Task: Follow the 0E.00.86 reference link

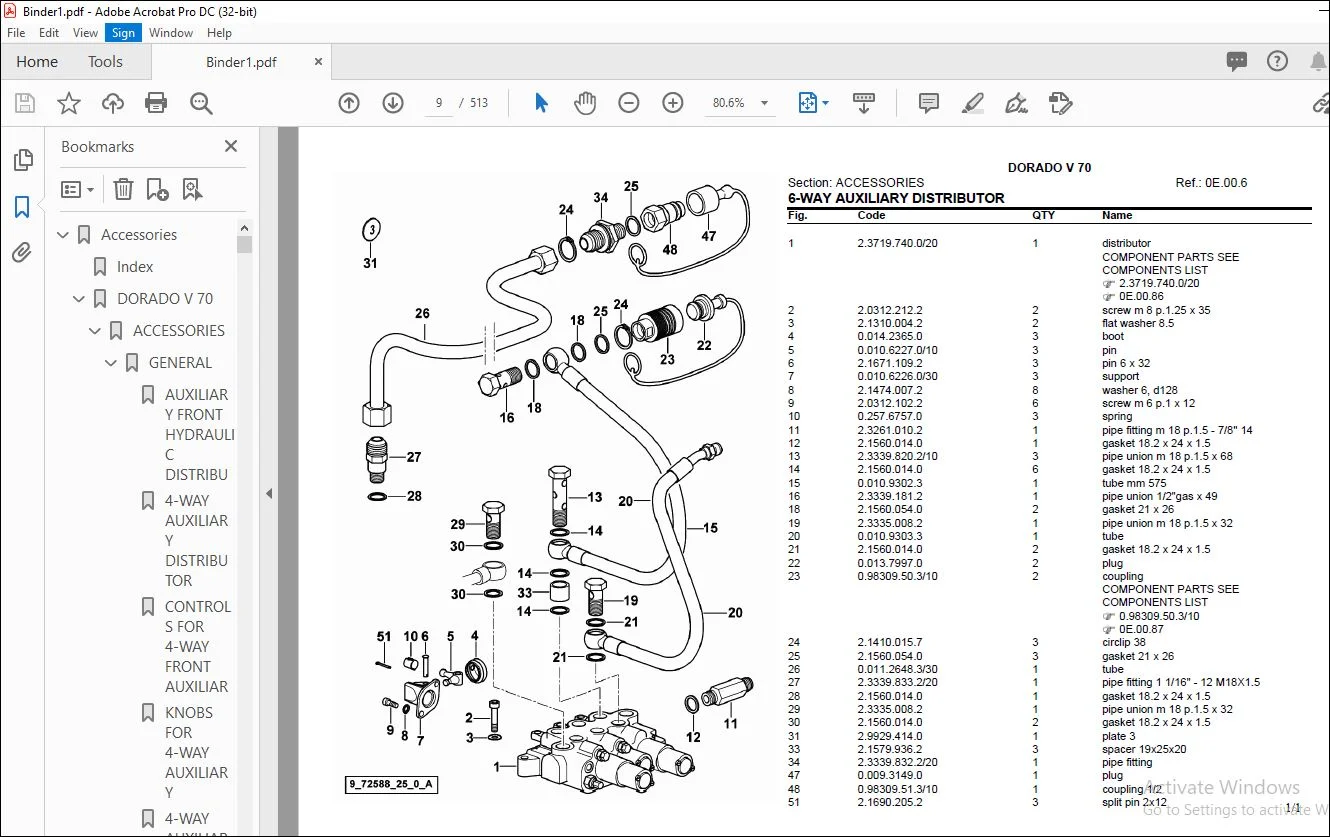Action: pos(1141,296)
